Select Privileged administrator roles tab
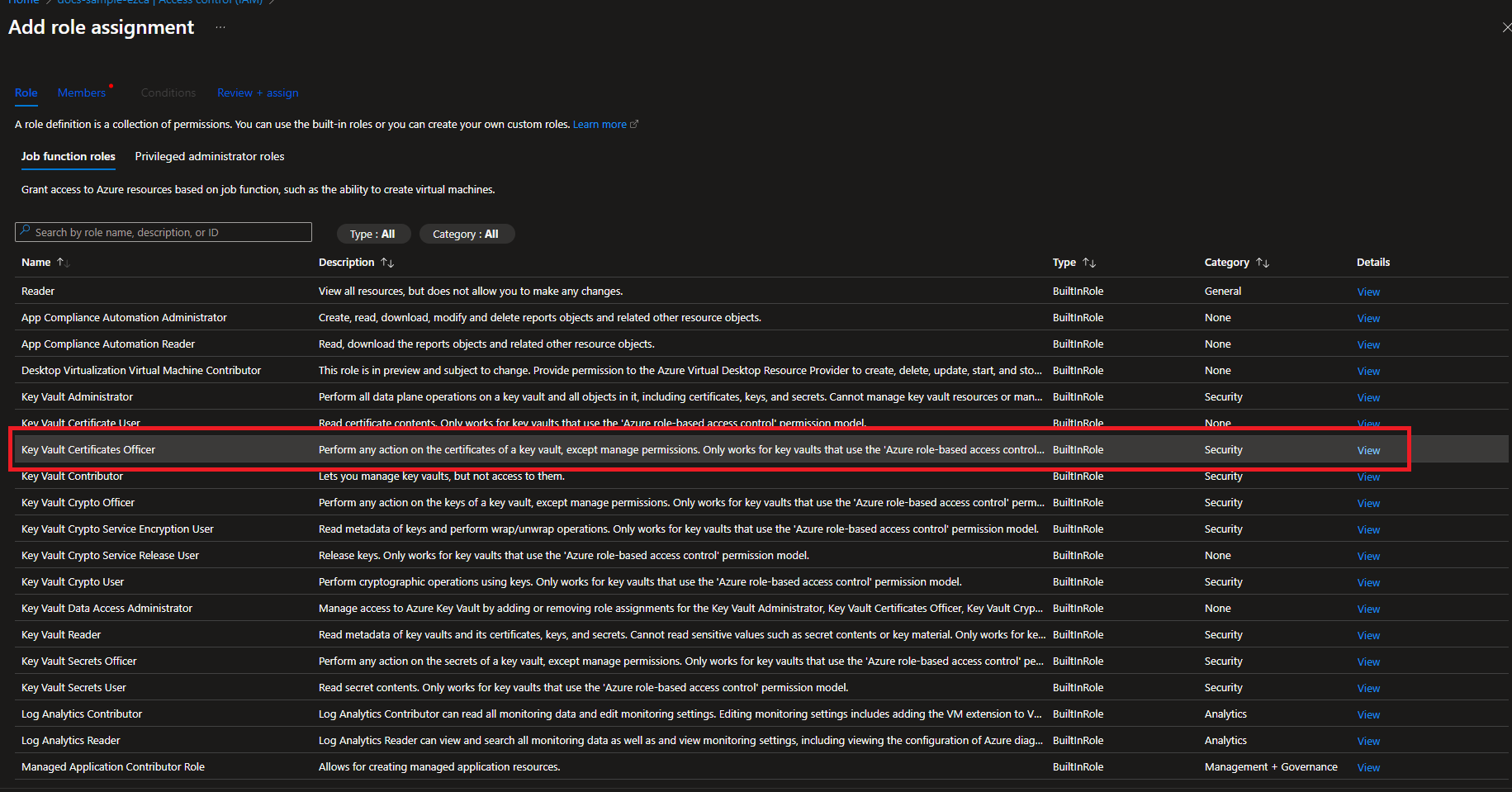 210,157
